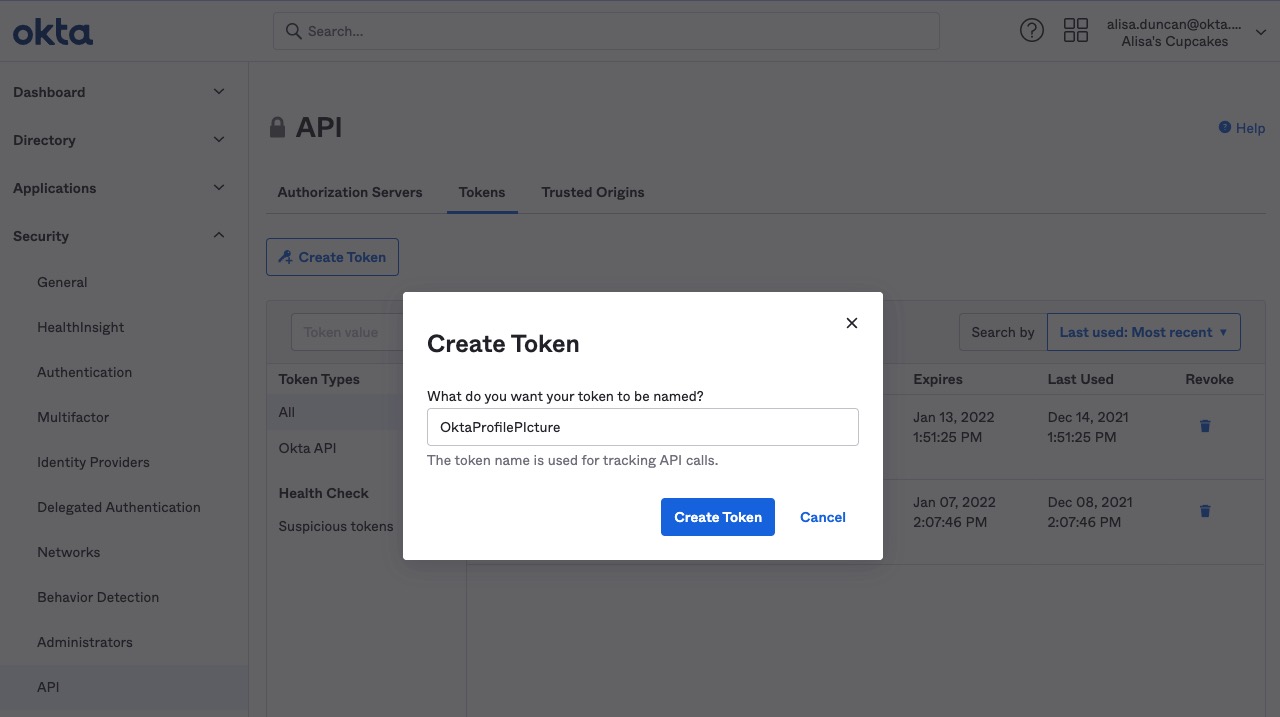Viewport: 1280px width, 717px height.
Task: Click the blue Create Token button
Action: pyautogui.click(x=718, y=517)
